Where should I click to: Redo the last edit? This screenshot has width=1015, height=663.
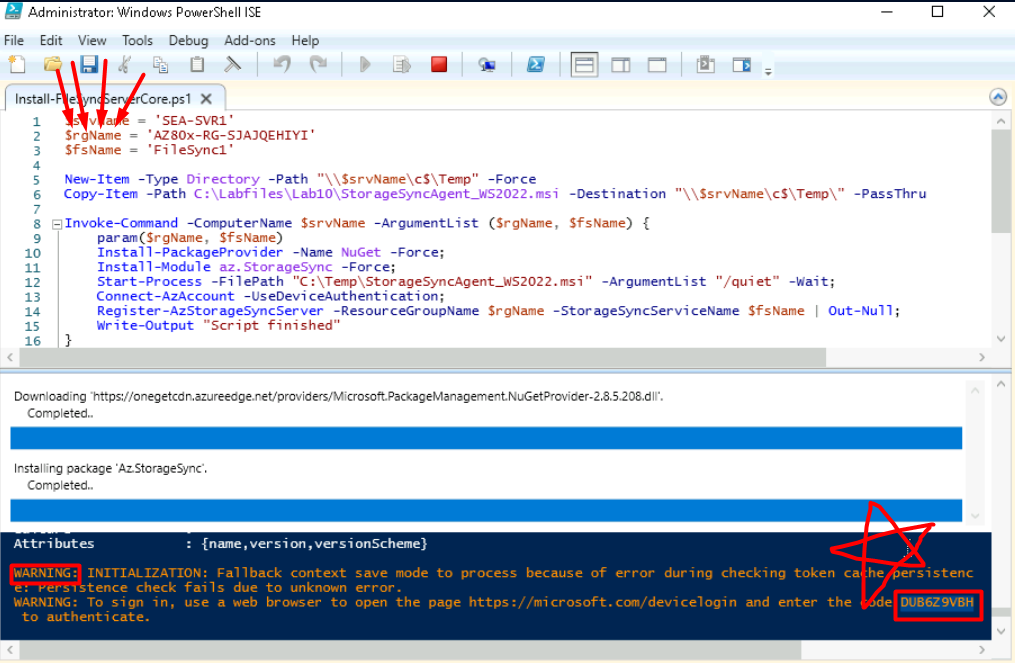click(318, 64)
